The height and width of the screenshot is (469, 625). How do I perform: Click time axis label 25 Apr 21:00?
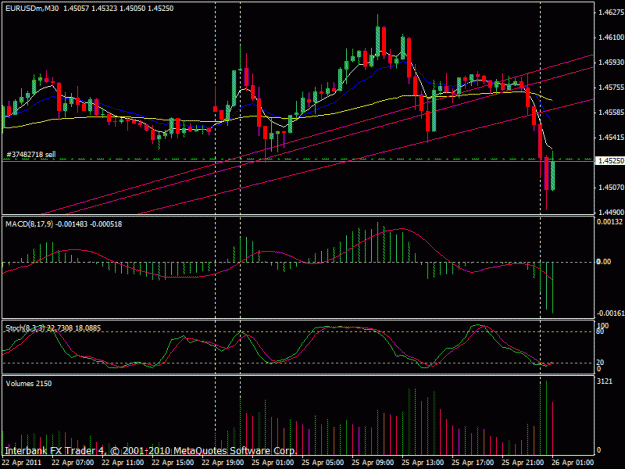coord(523,463)
